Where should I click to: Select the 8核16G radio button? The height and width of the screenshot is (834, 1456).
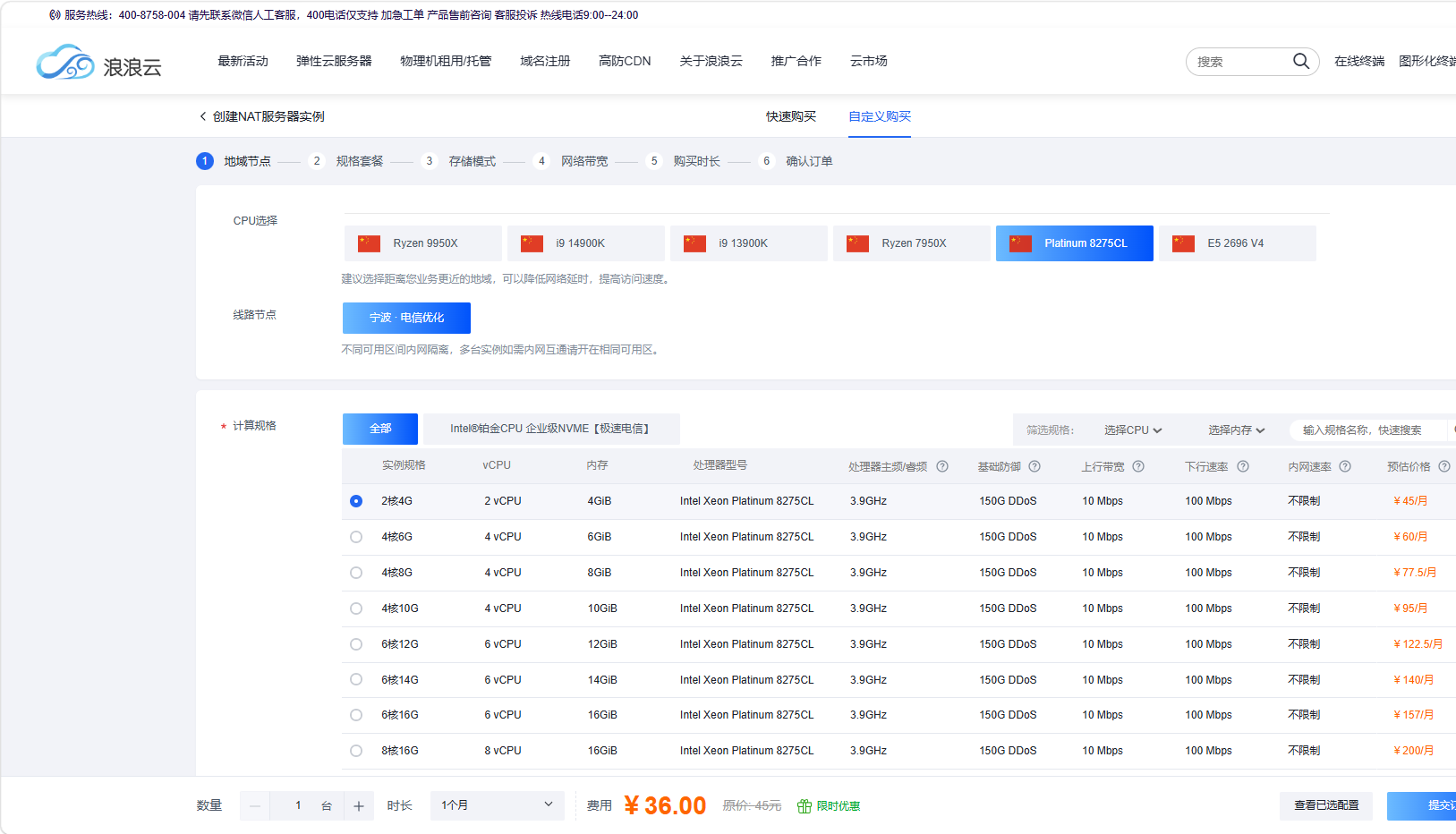(x=356, y=751)
